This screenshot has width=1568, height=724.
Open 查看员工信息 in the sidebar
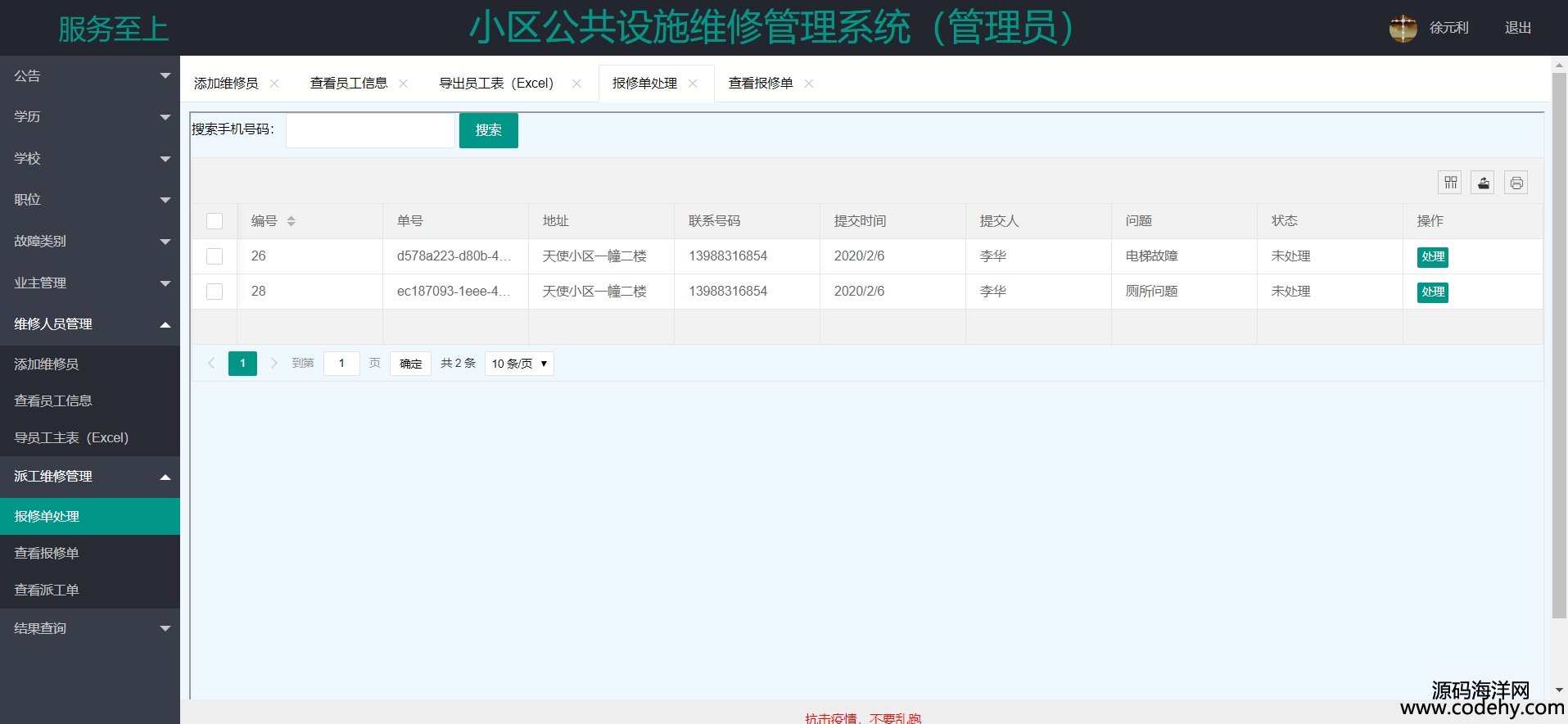pos(90,401)
